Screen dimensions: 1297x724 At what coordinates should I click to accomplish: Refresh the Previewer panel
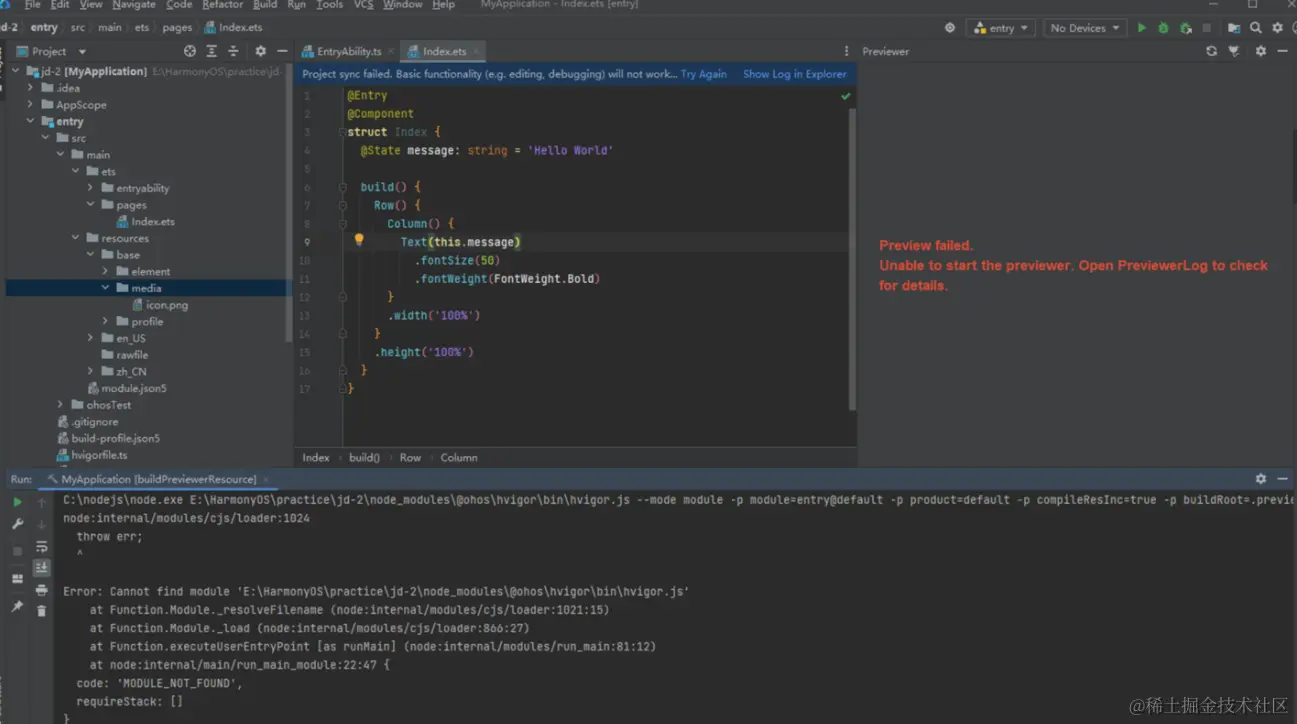(x=1211, y=51)
